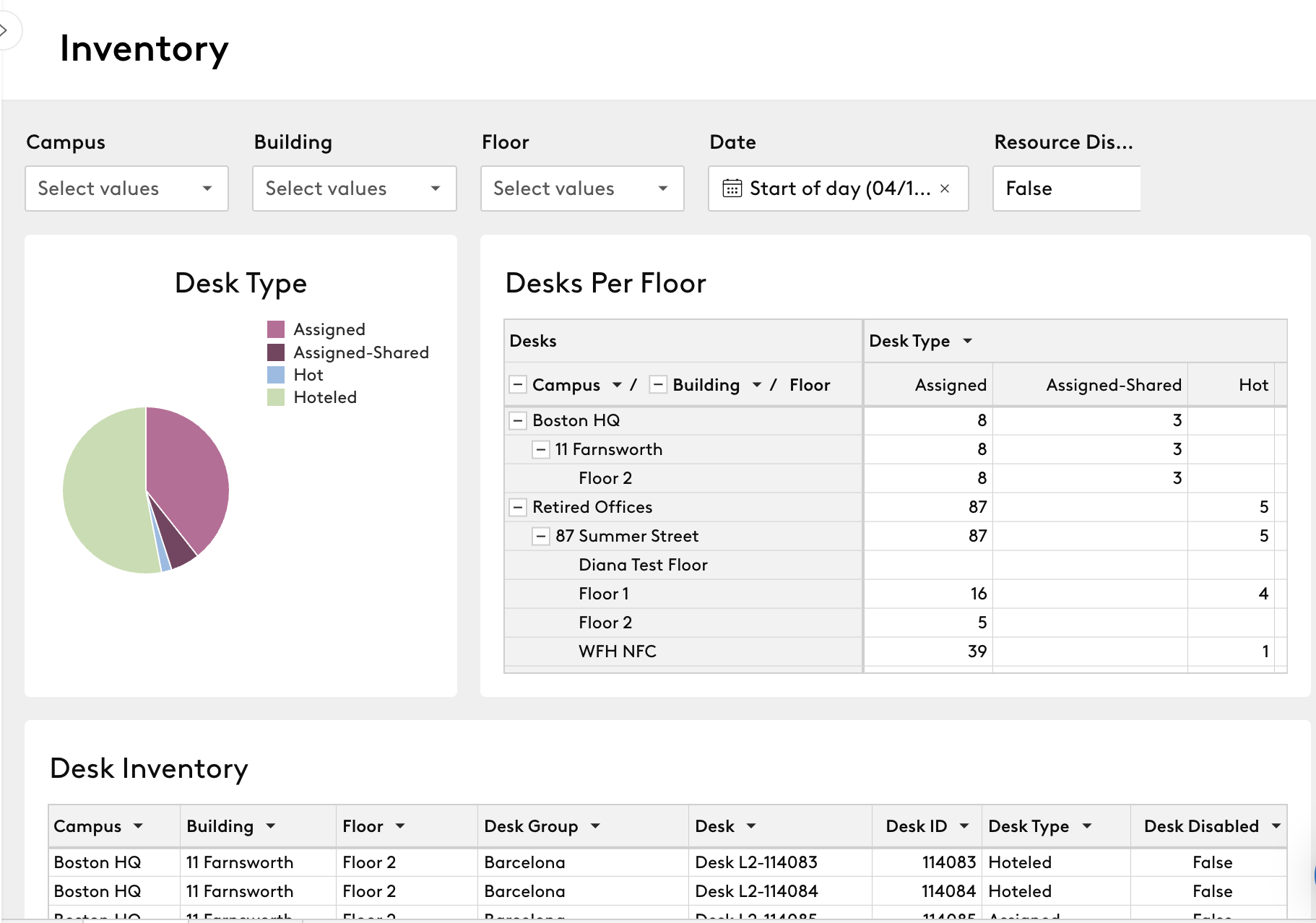Open the Campus pivot header arrow
The height and width of the screenshot is (923, 1316).
point(617,385)
